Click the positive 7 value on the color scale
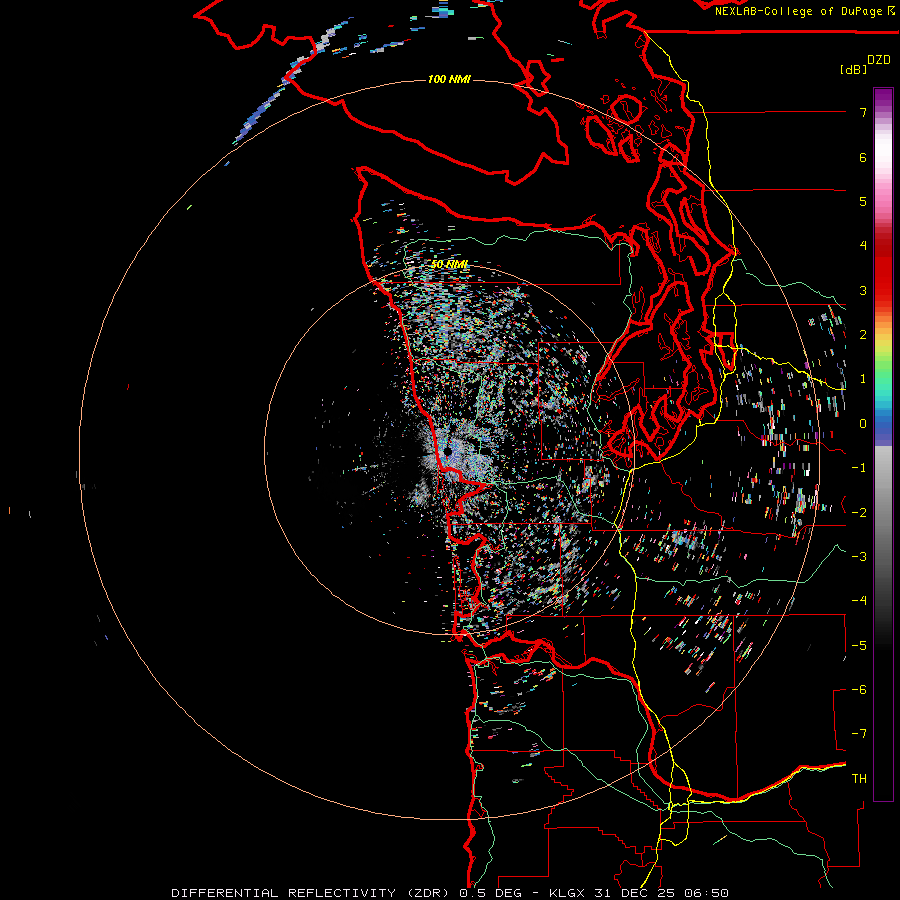The image size is (900, 900). coord(863,112)
